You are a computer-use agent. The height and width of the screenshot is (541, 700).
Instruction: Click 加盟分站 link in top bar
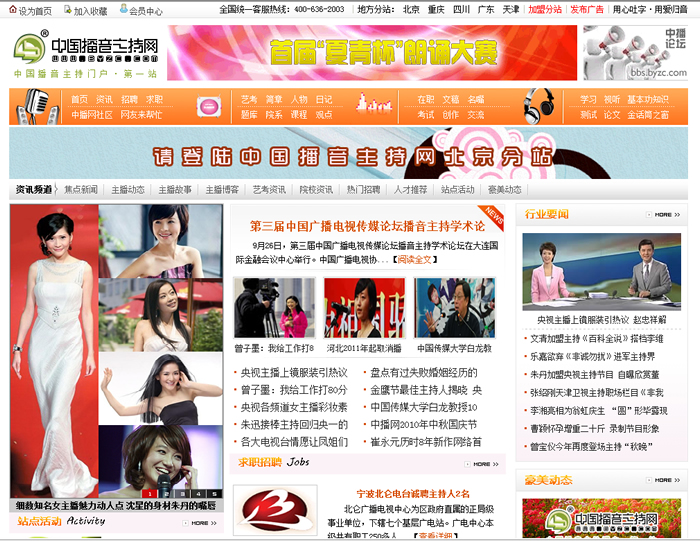point(545,9)
